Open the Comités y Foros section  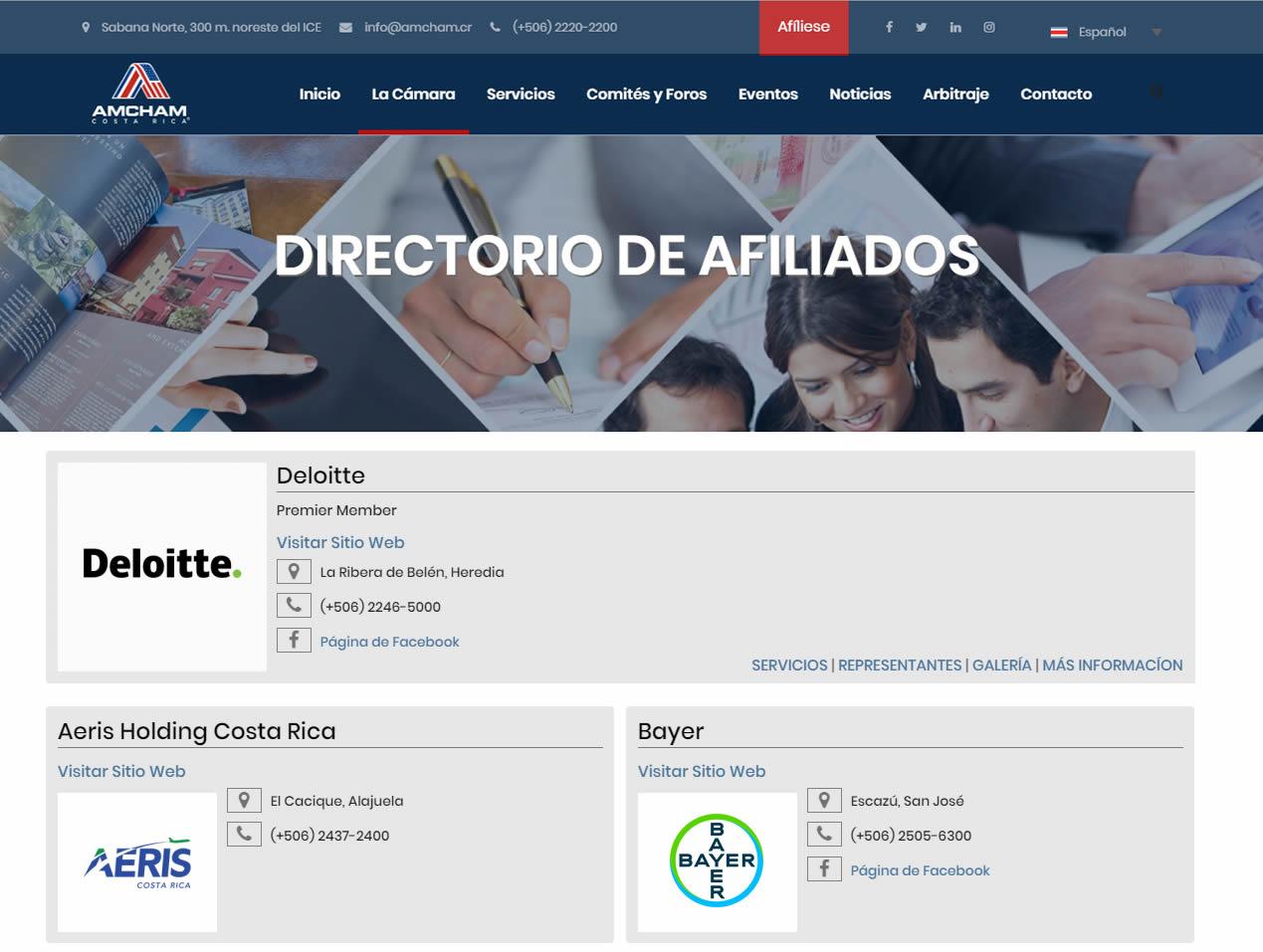pyautogui.click(x=647, y=94)
